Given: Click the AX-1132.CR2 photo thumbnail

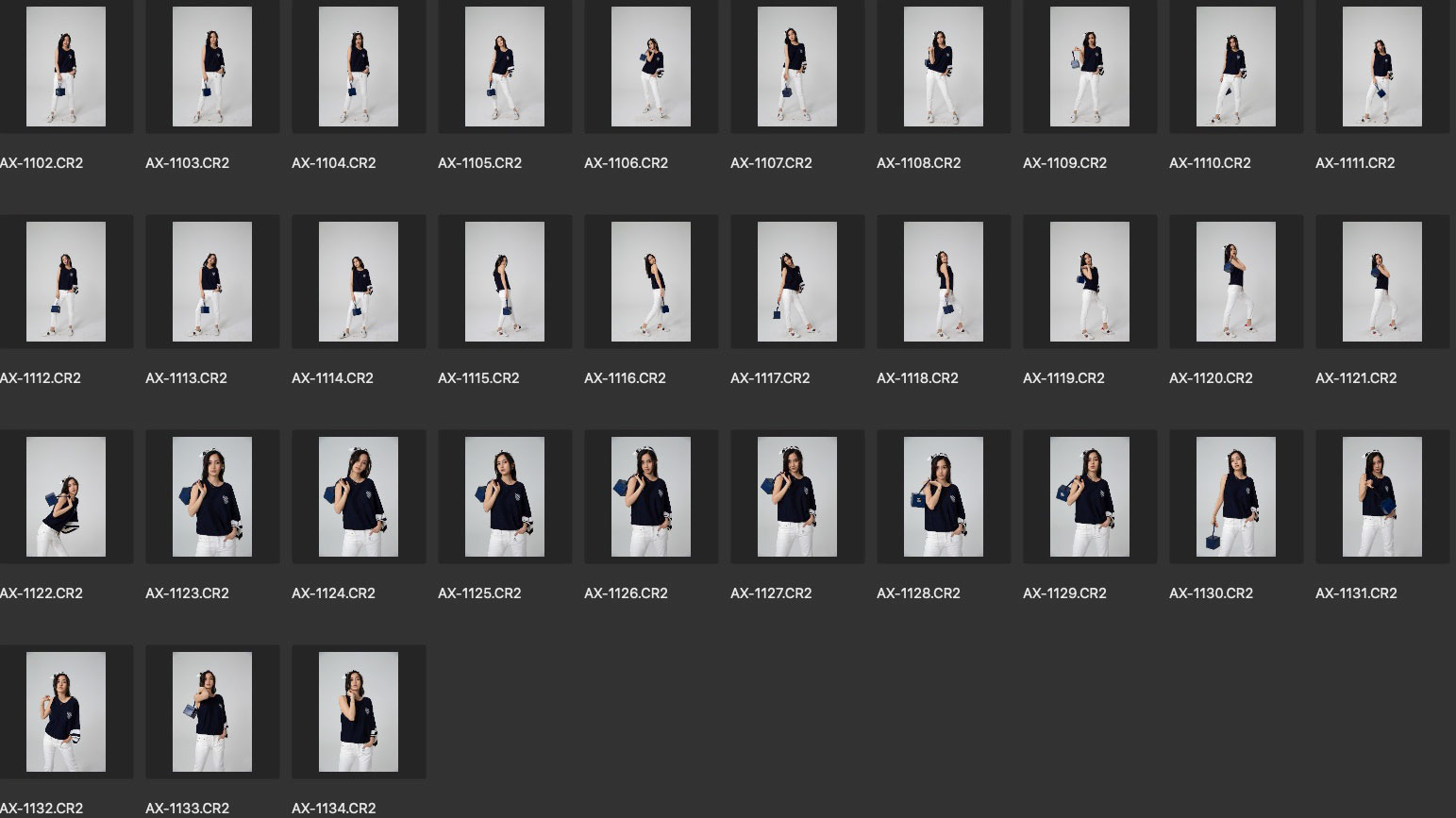Looking at the screenshot, I should click(x=66, y=712).
